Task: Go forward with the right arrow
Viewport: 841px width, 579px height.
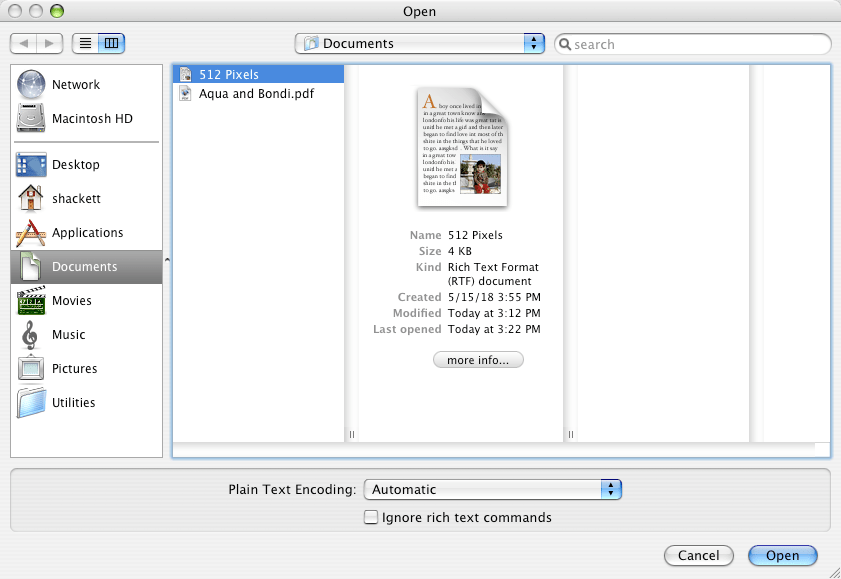Action: coord(49,43)
